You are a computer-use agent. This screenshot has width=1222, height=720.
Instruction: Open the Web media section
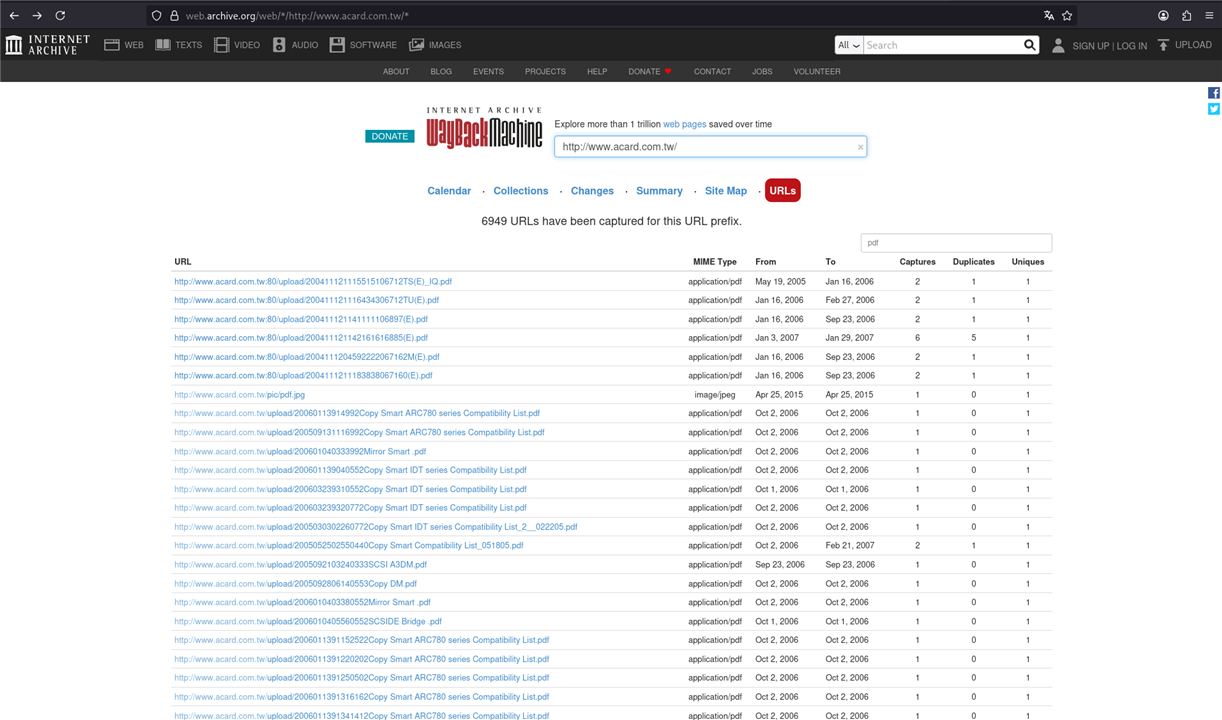pyautogui.click(x=124, y=45)
